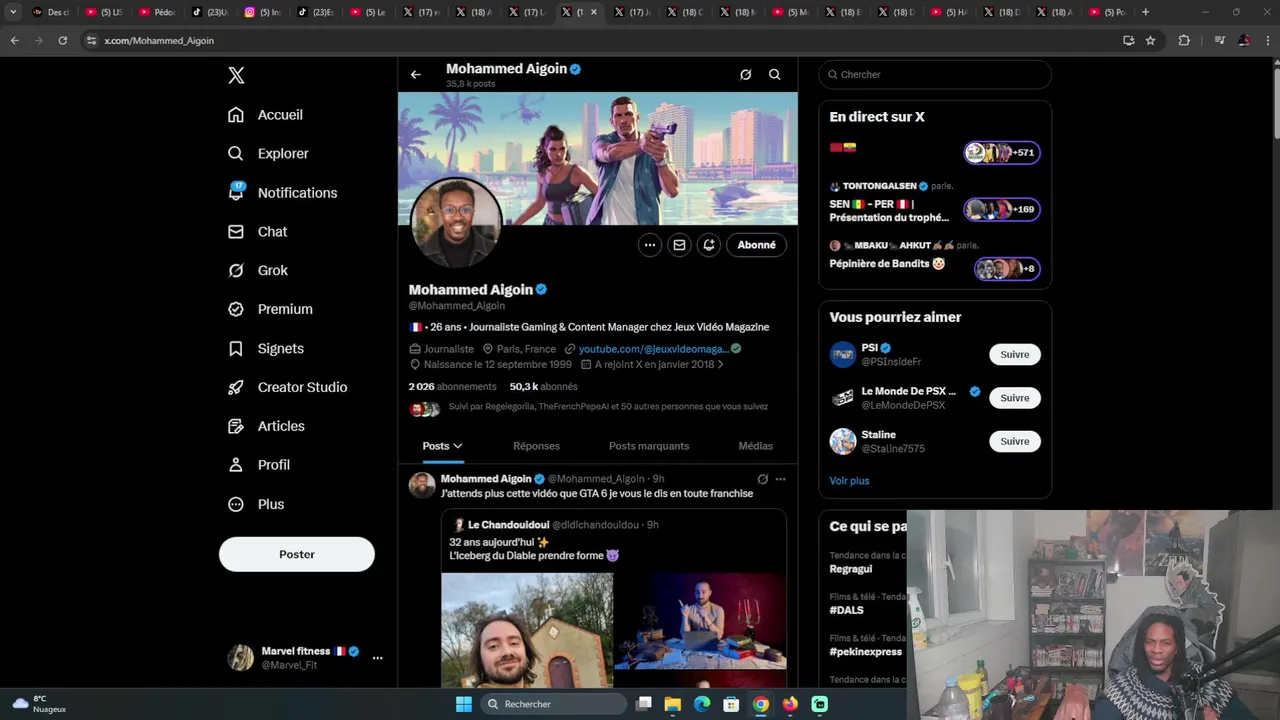Bookmark this page with the star icon
Image resolution: width=1280 pixels, height=720 pixels.
[x=1151, y=41]
